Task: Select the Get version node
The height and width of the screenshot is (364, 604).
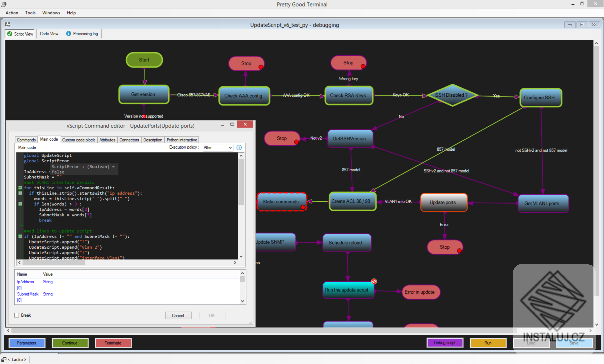Action: (144, 94)
